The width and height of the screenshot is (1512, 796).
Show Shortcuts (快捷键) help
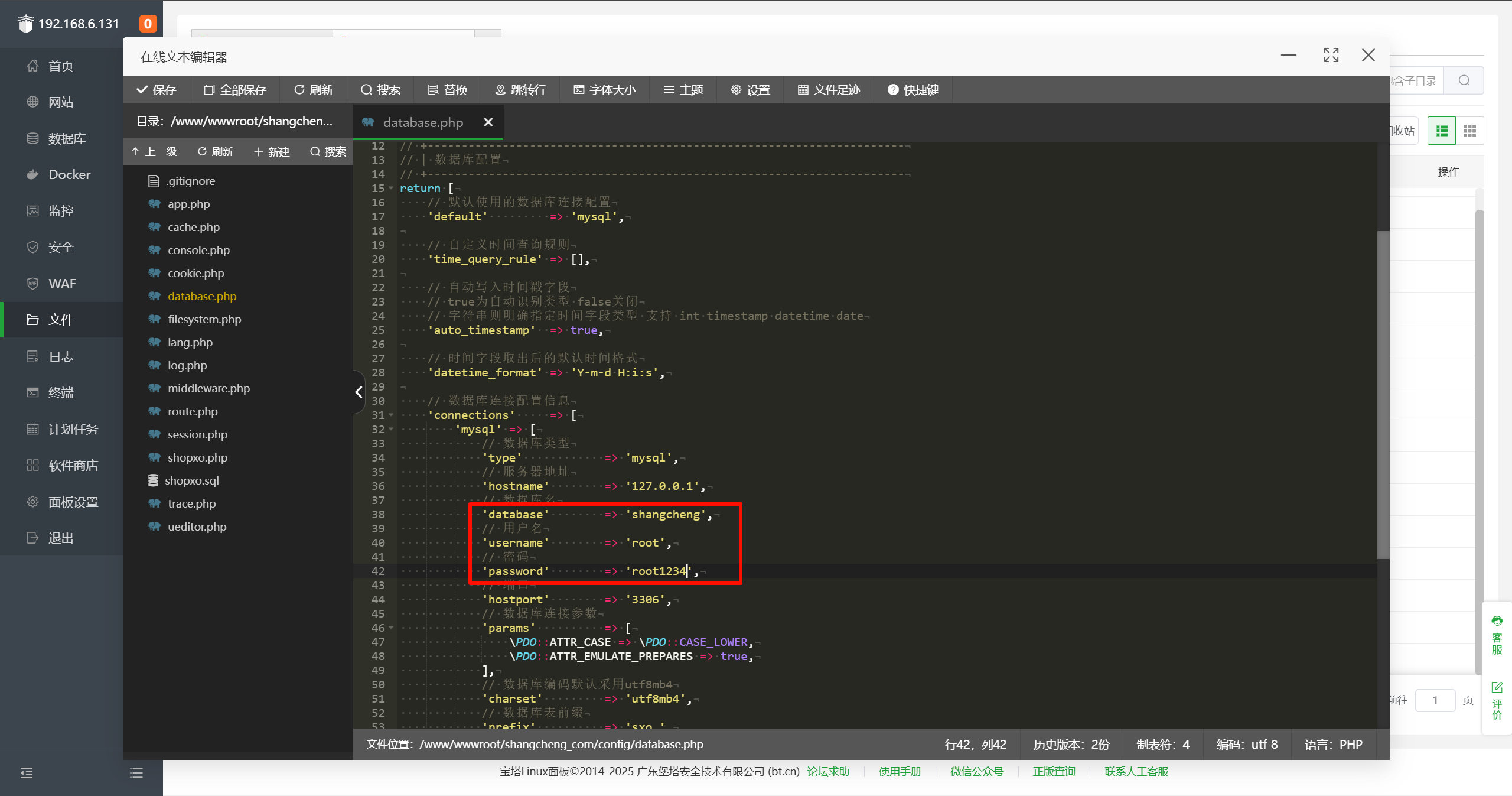[913, 90]
